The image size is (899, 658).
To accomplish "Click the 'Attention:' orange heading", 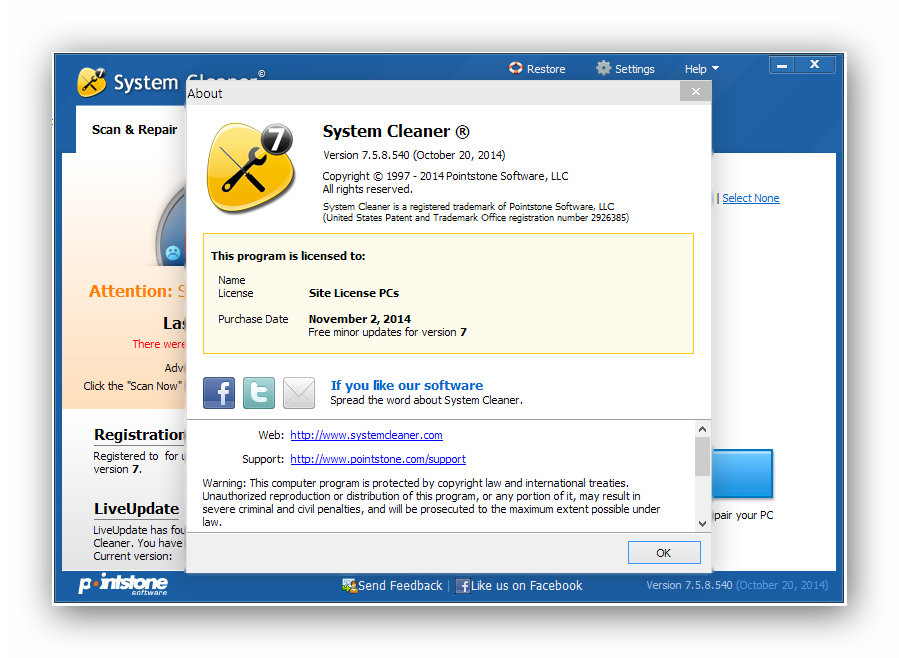I will tap(130, 291).
